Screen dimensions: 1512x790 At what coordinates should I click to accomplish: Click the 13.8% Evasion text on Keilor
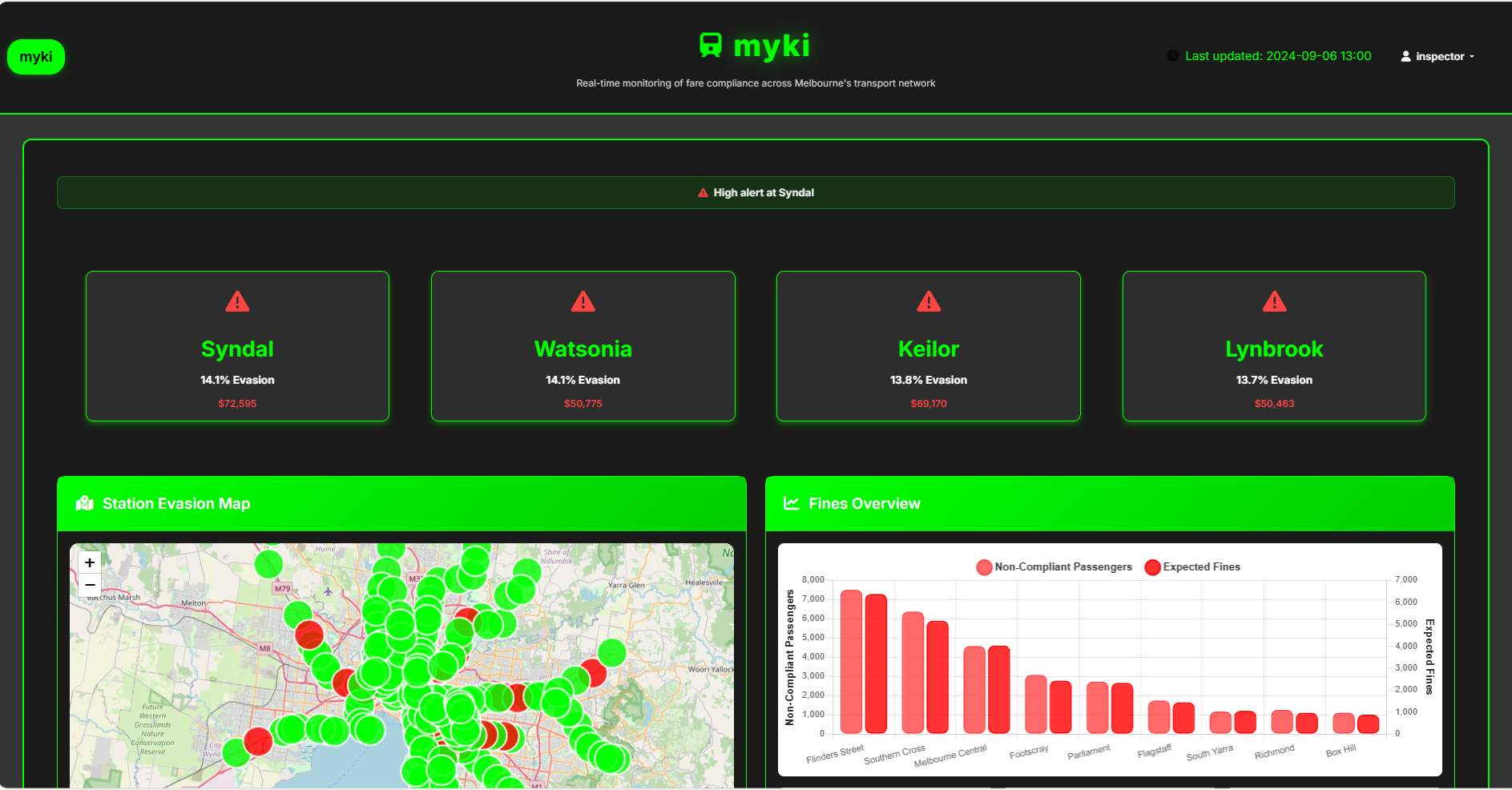click(x=929, y=381)
